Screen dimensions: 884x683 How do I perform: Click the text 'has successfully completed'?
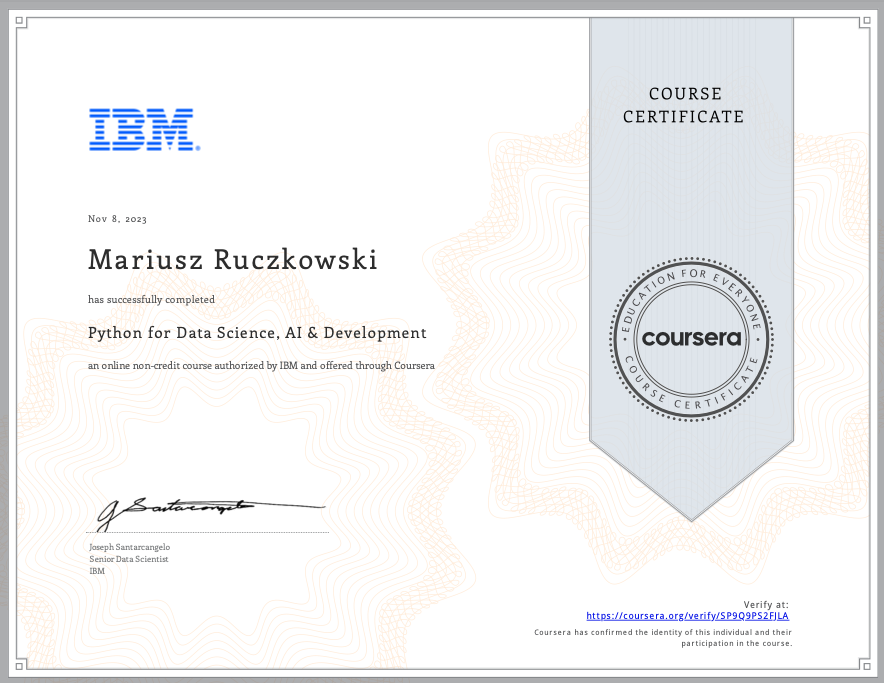coord(151,299)
